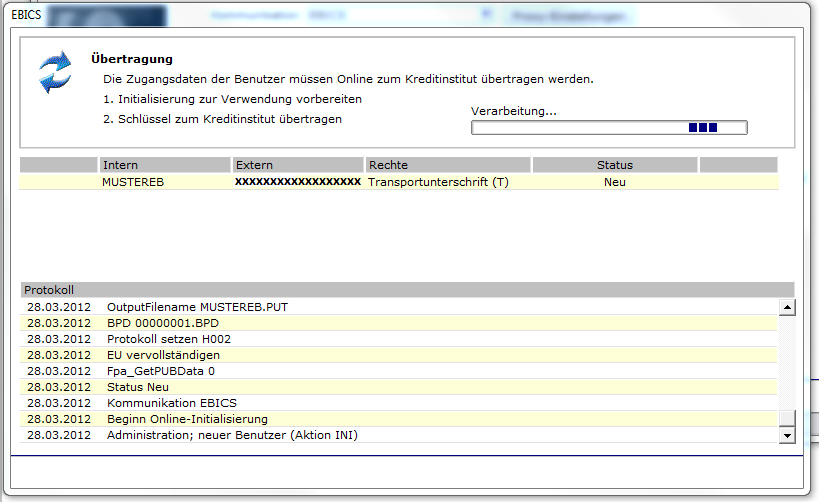Click the blue transfer arrows icon
This screenshot has width=819, height=502.
55,72
